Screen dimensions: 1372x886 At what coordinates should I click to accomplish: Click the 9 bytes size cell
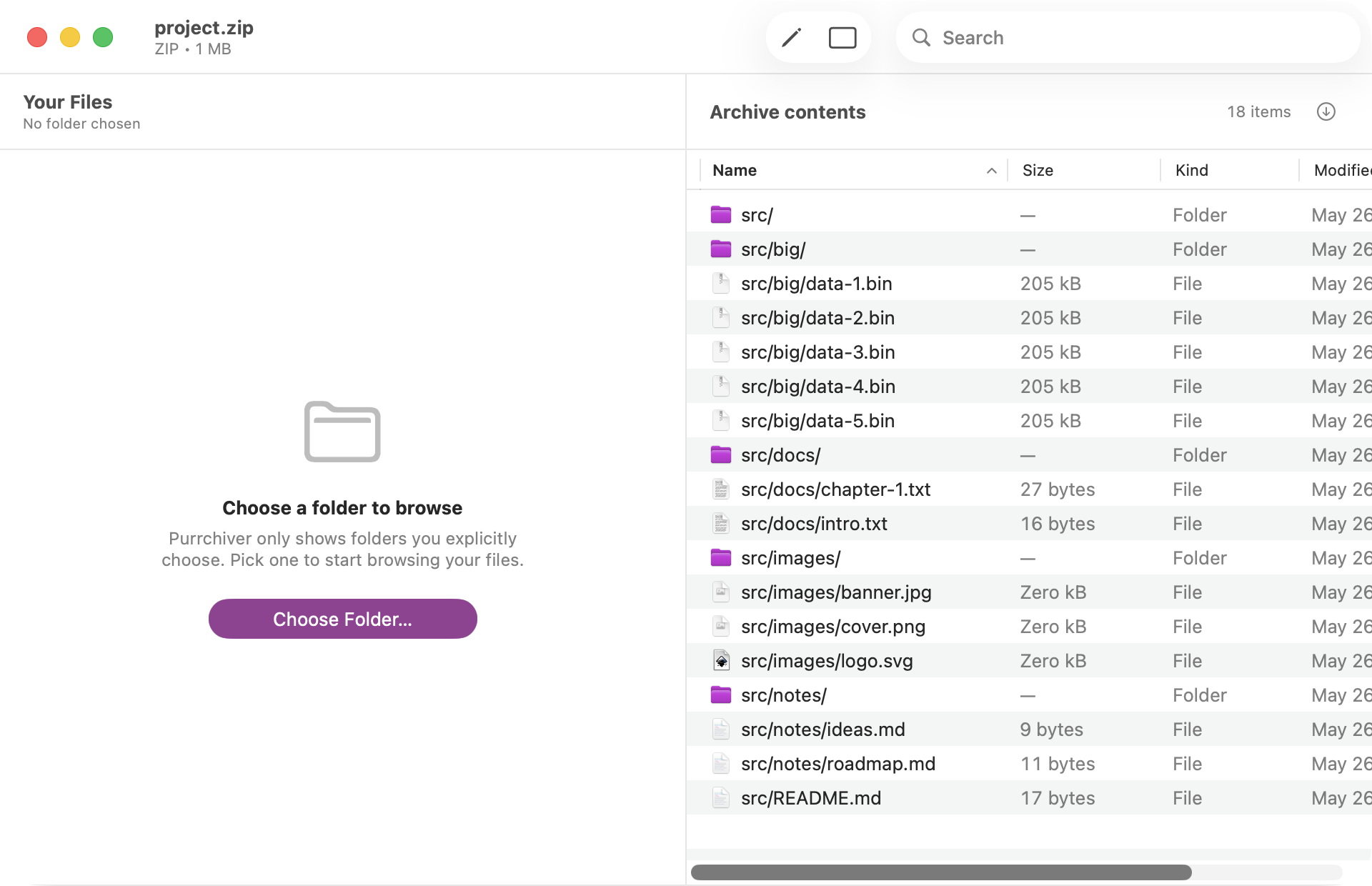pos(1052,730)
